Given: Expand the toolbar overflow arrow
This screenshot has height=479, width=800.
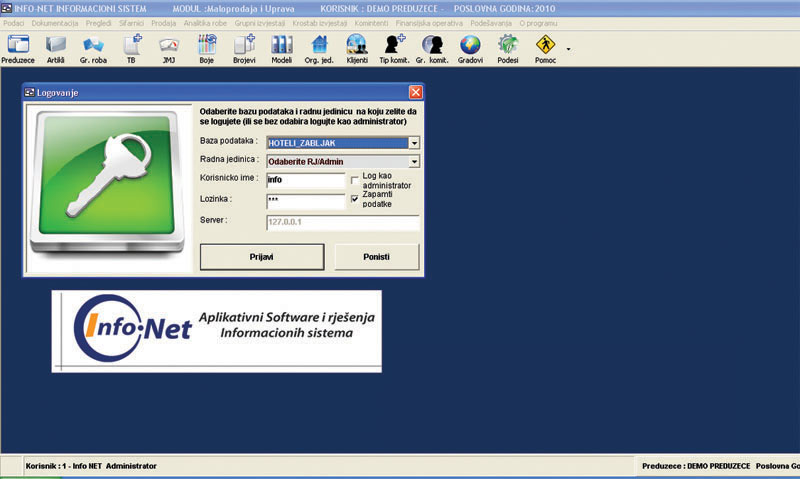Looking at the screenshot, I should coord(568,49).
